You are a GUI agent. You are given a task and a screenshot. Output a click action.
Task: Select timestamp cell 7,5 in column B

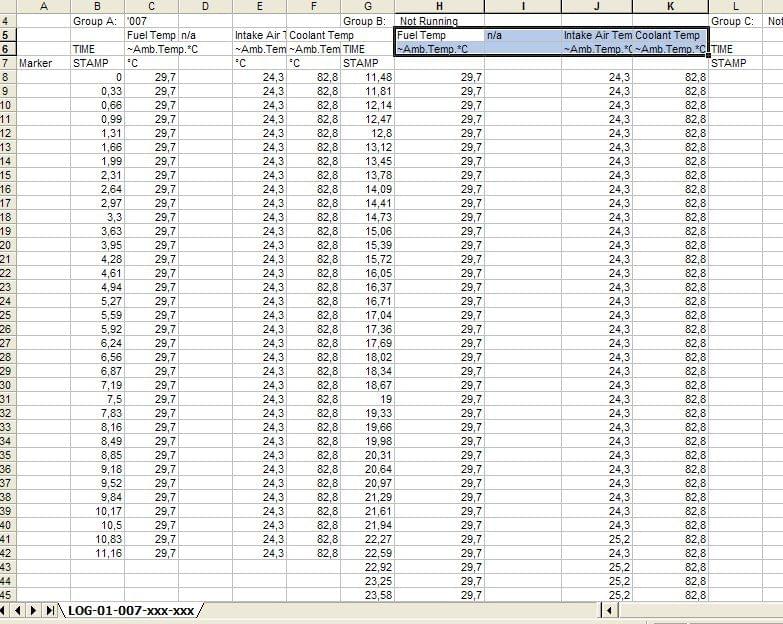point(97,399)
